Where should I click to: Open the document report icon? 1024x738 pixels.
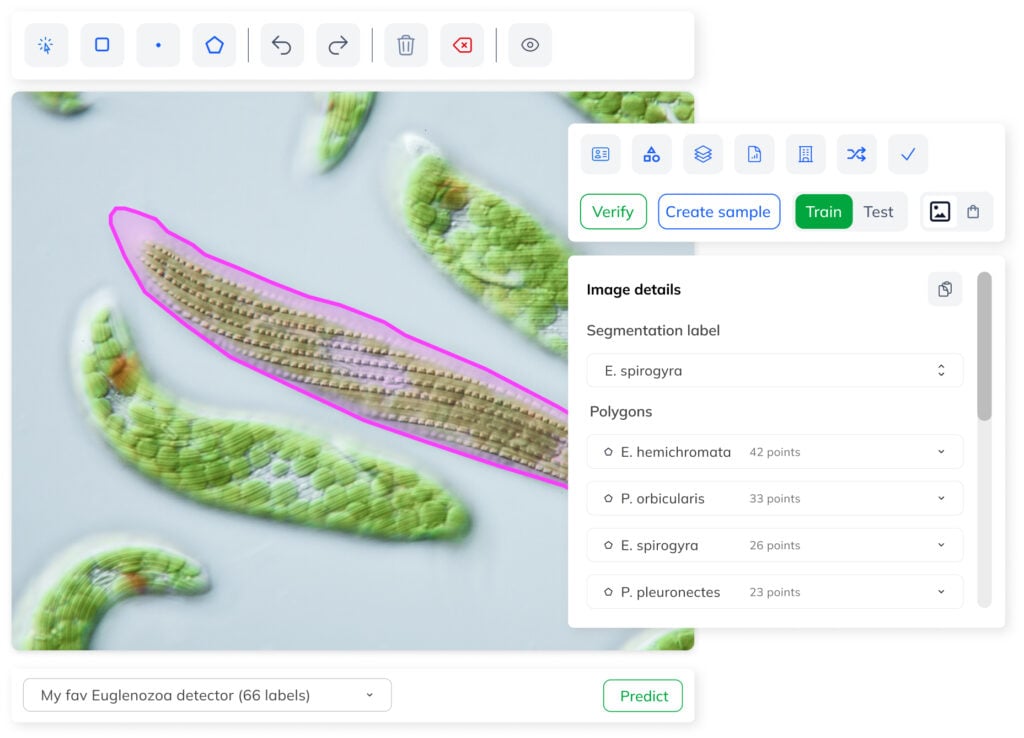point(754,154)
